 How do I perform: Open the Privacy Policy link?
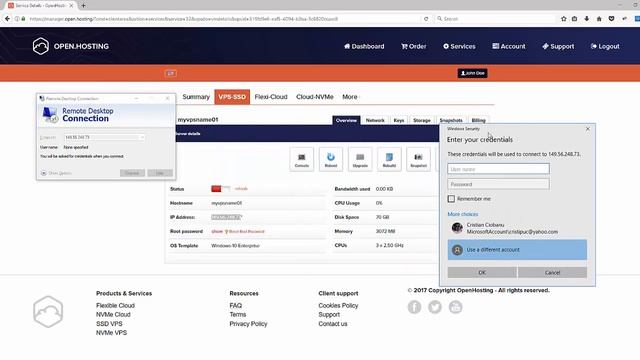coord(248,324)
